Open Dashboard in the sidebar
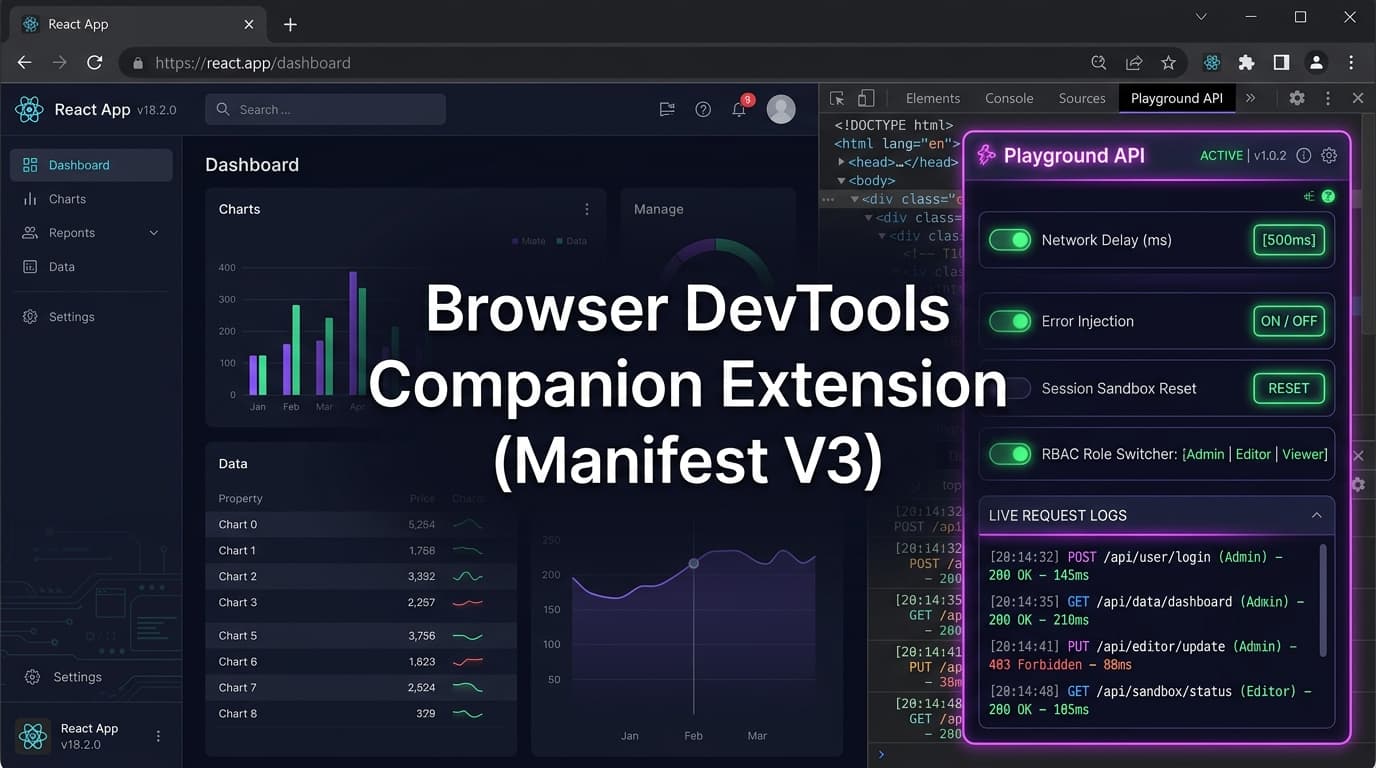Screen dimensions: 1376x768 (x=91, y=165)
